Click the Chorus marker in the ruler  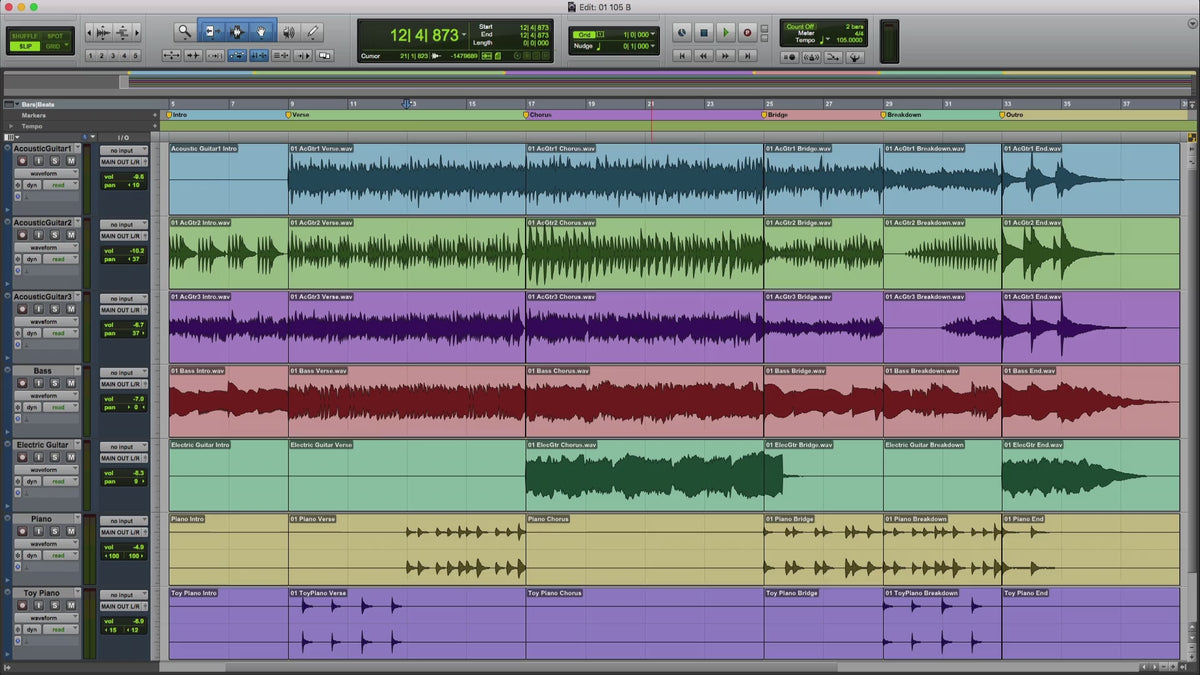pos(540,115)
